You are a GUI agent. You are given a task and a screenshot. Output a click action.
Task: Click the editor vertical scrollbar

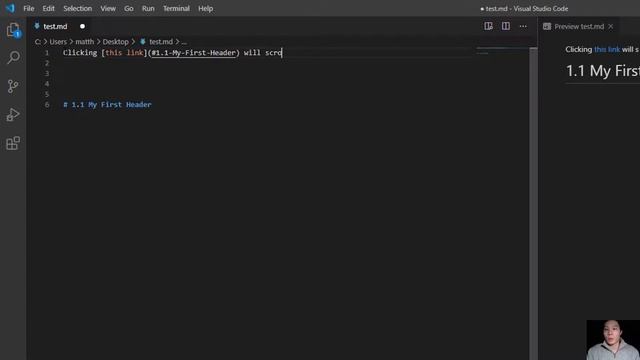point(533,203)
